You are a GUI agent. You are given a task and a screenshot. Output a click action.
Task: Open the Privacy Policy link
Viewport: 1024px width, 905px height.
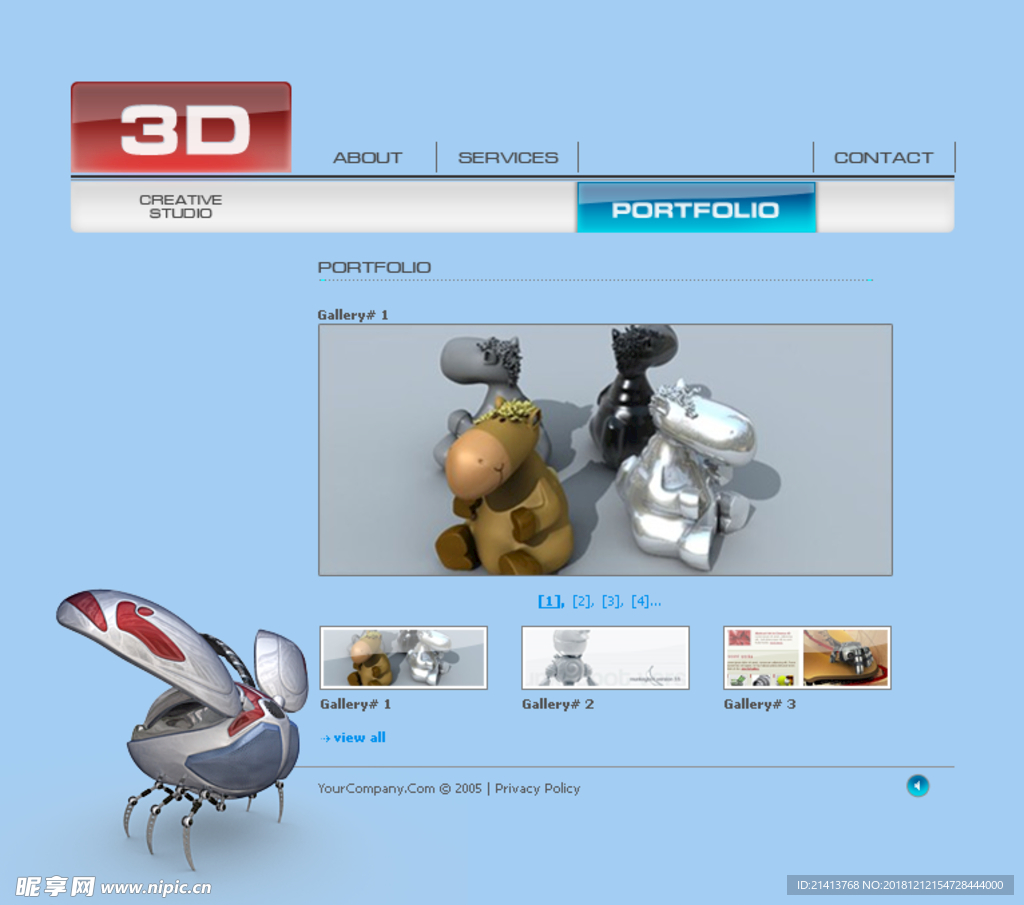[x=537, y=789]
